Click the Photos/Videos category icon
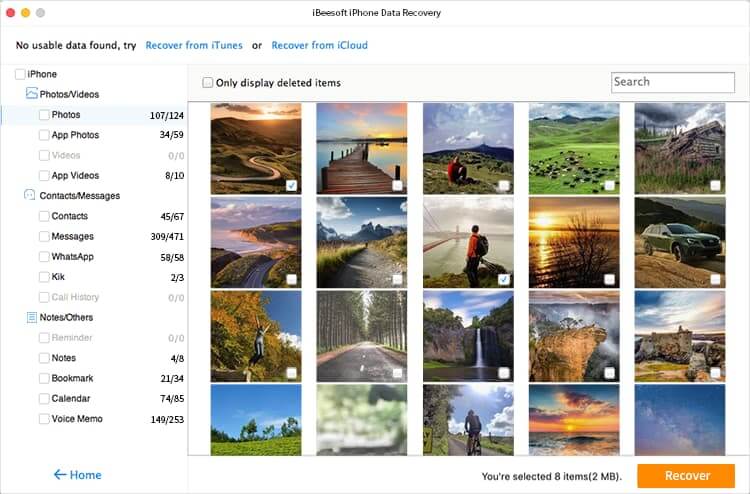750x494 pixels. (31, 94)
